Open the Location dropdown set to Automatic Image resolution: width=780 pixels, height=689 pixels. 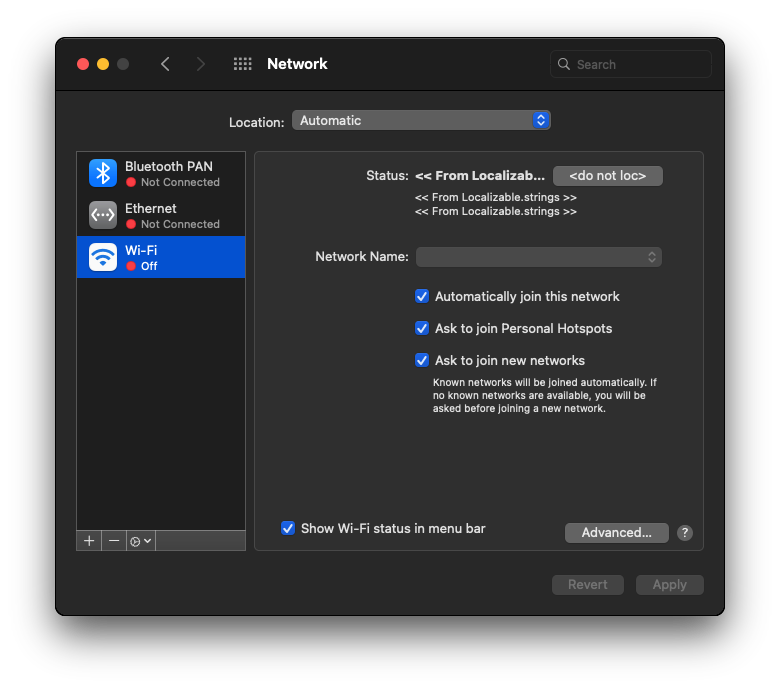pos(421,121)
